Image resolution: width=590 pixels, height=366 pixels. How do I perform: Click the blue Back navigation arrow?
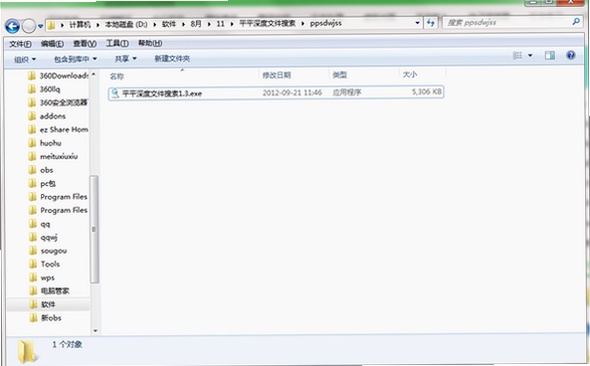[x=12, y=26]
